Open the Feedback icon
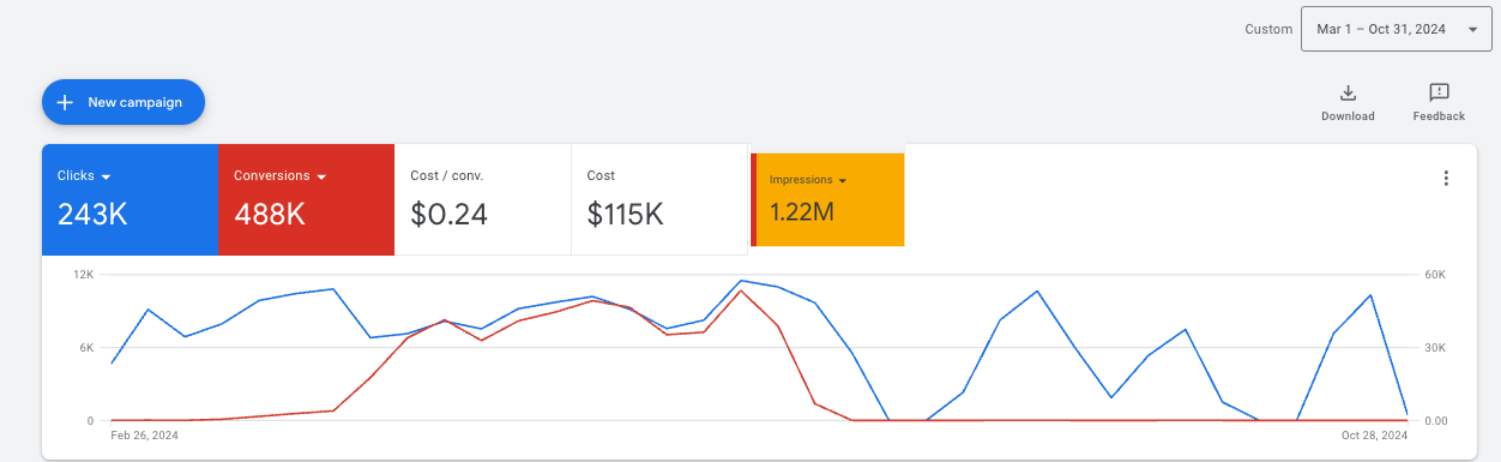 point(1438,93)
